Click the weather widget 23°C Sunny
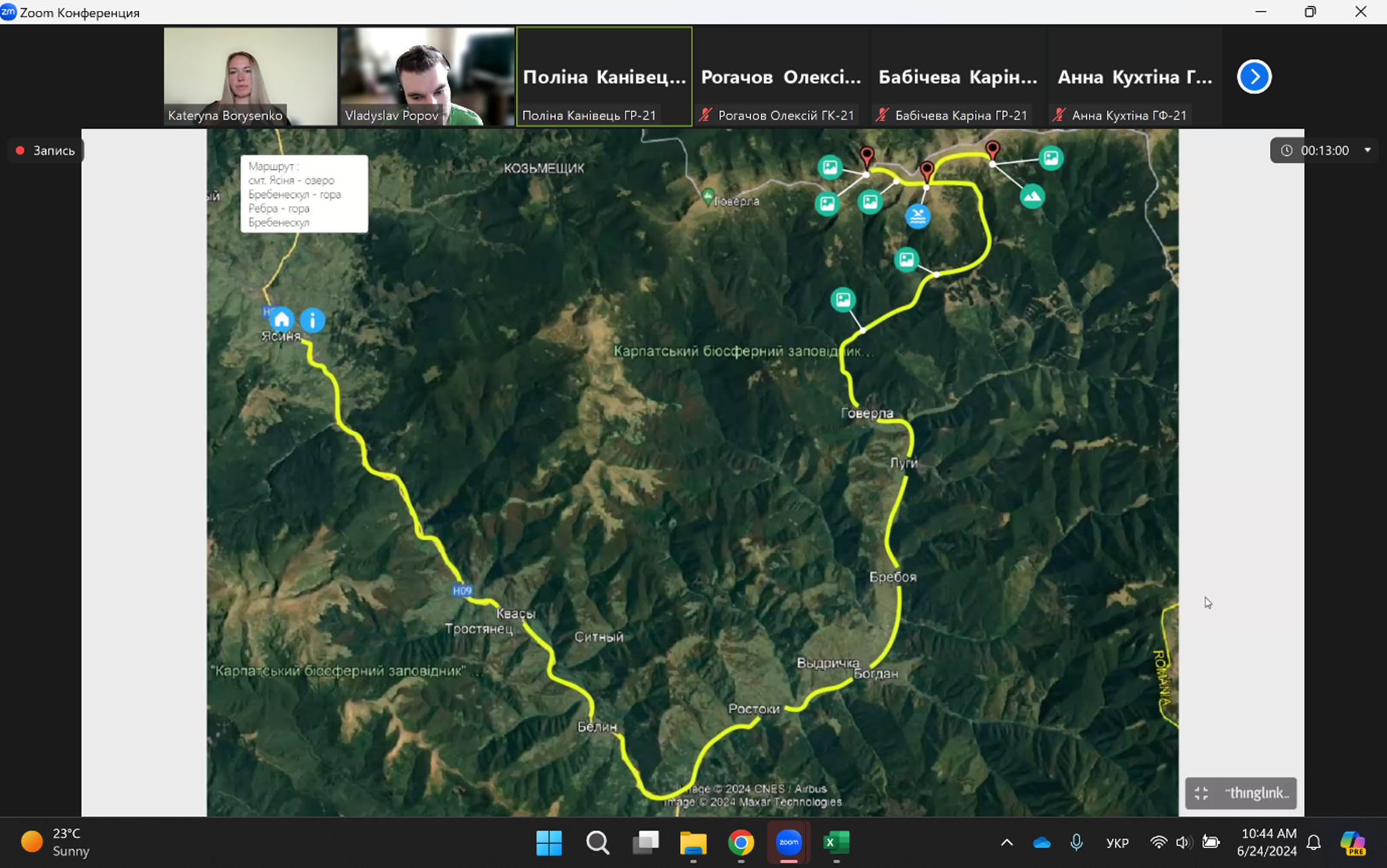Screen dimensions: 1387x868 56,842
